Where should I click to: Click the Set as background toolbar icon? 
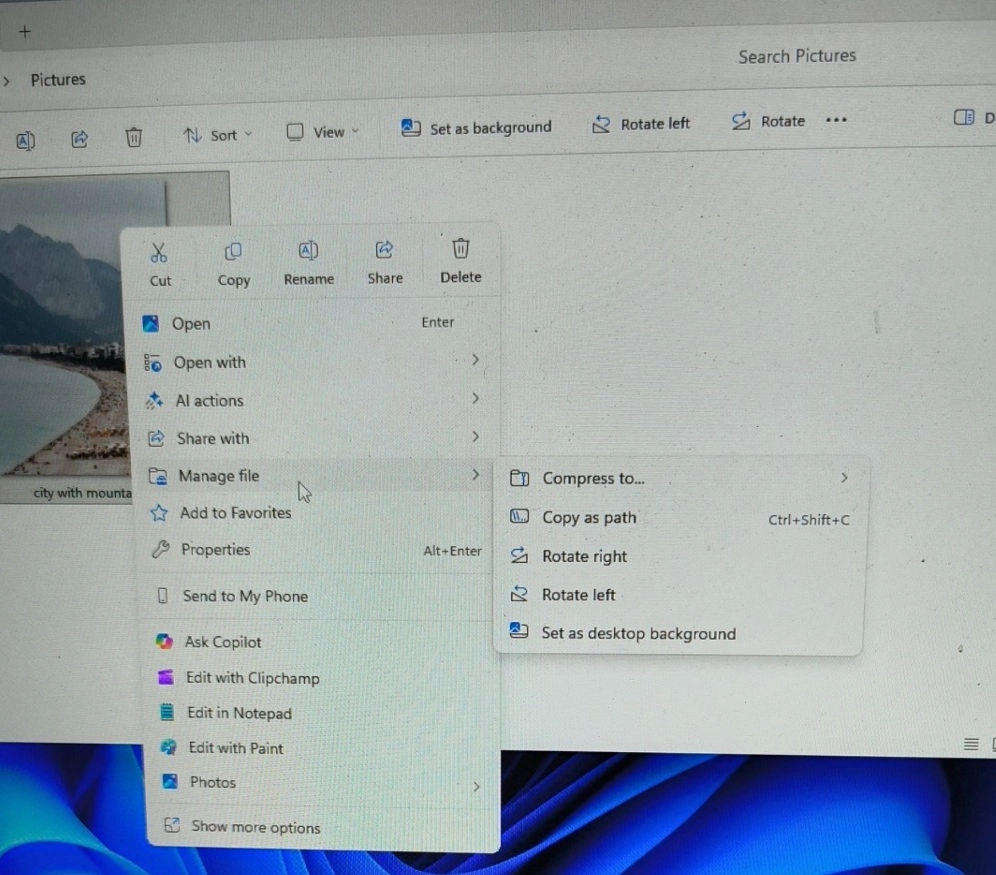click(410, 127)
